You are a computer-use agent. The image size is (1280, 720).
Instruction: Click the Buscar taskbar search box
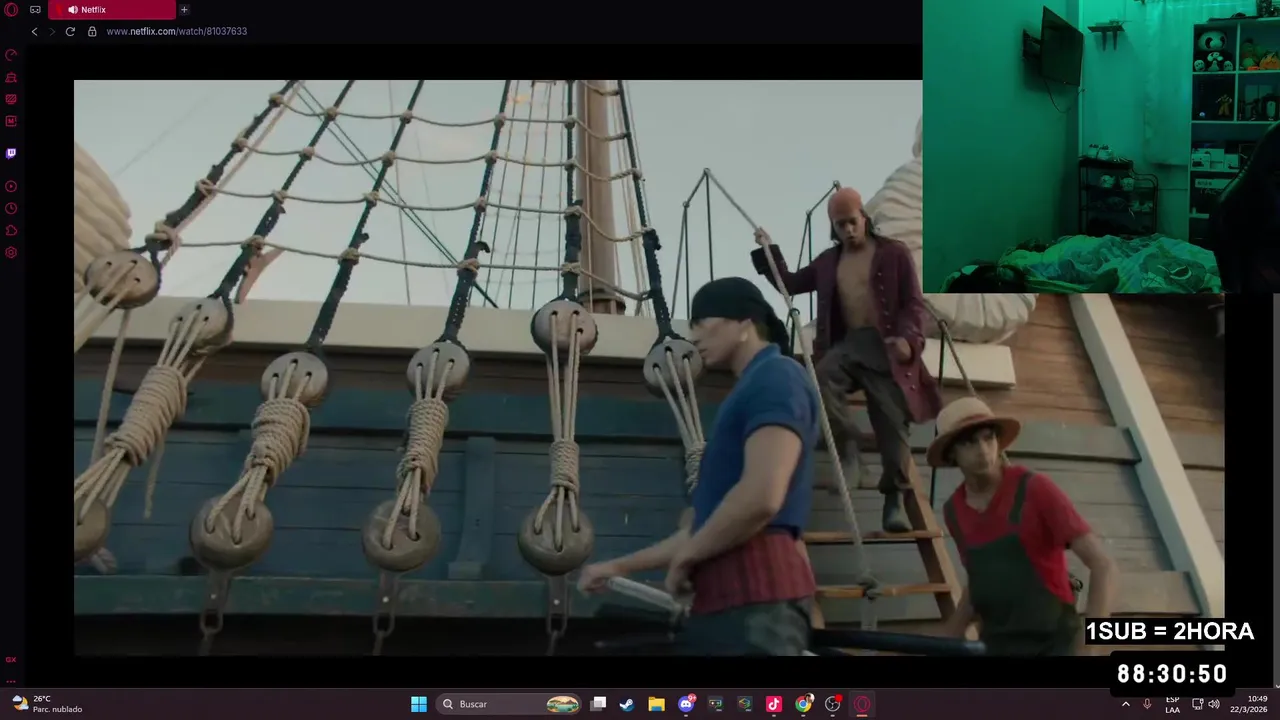click(x=510, y=704)
